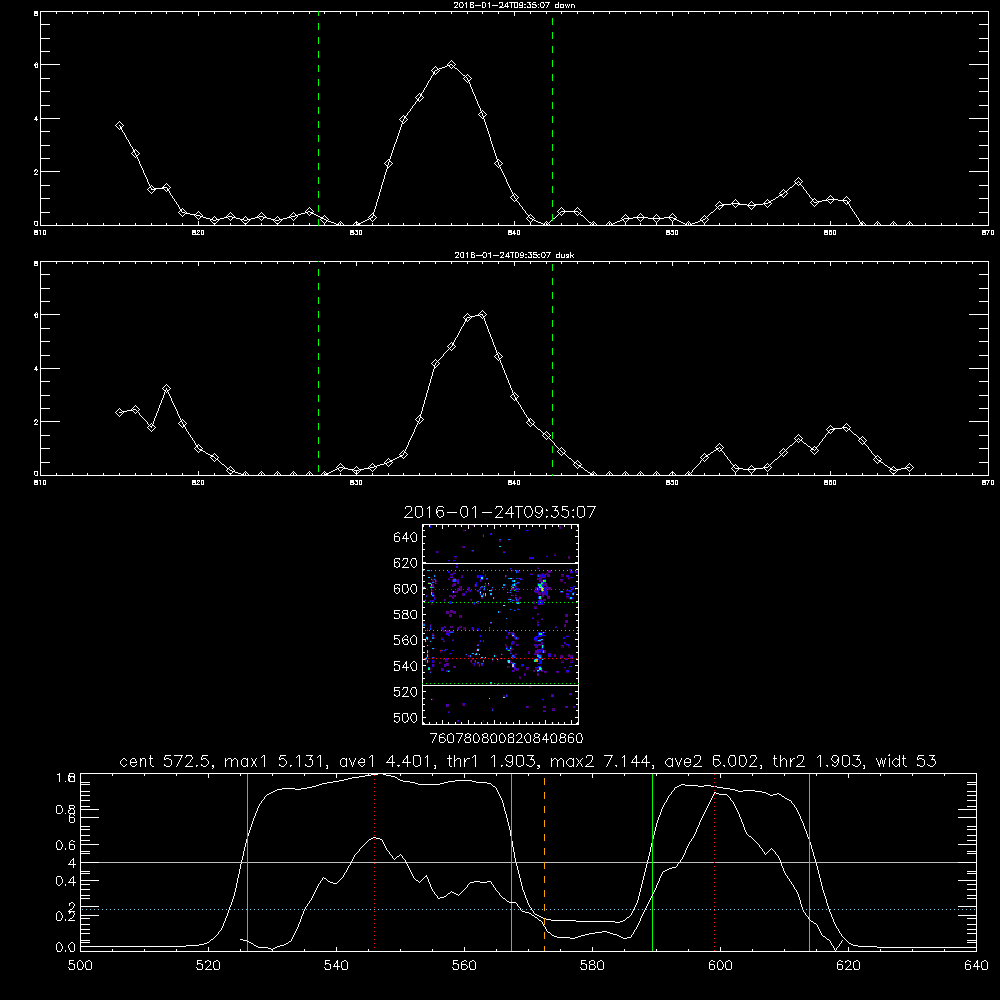The image size is (1000, 1000).
Task: Click the right green dashed line in dusk plot
Action: pos(552,369)
